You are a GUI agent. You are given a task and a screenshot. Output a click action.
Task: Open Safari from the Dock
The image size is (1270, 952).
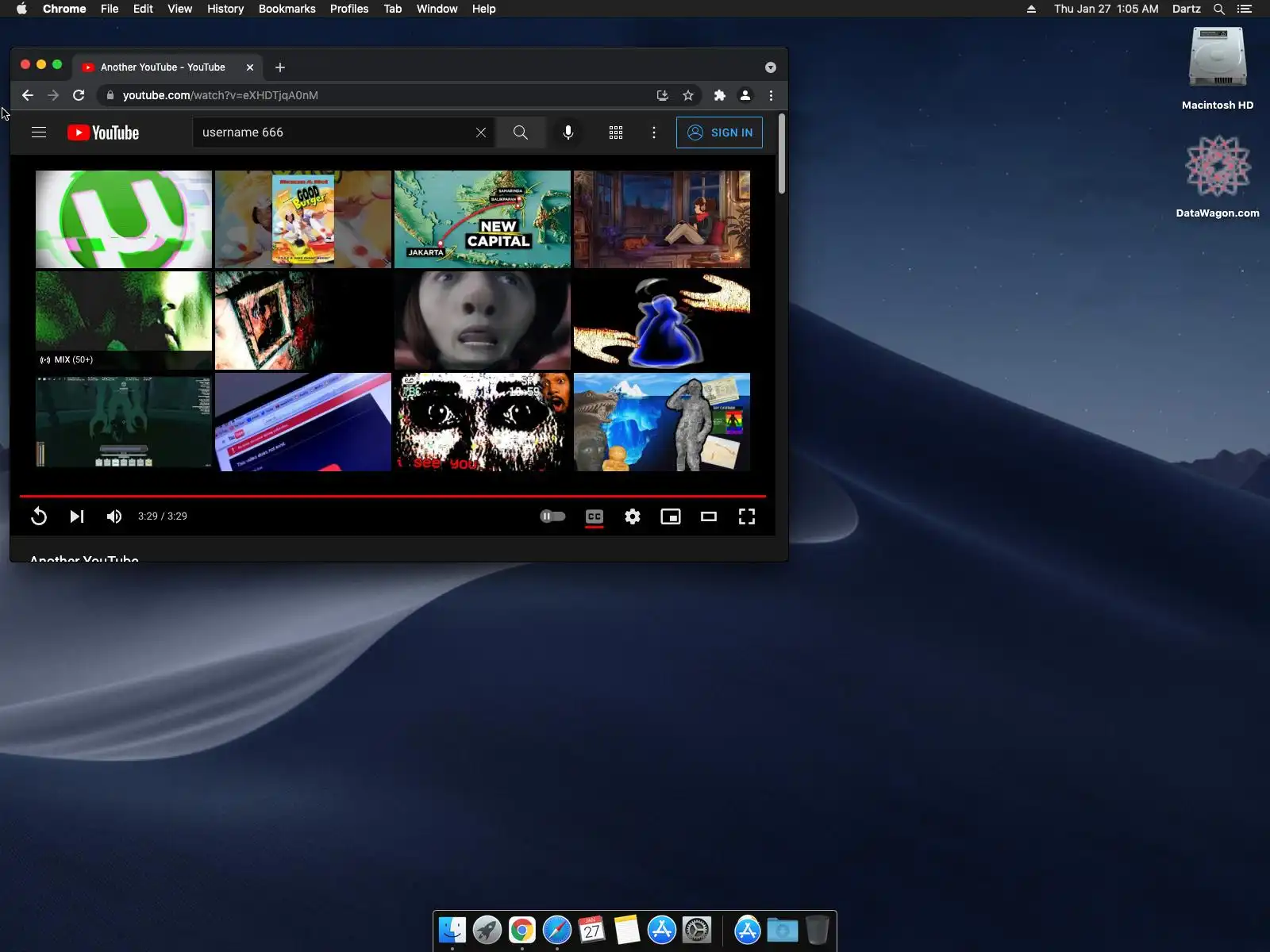(x=557, y=930)
